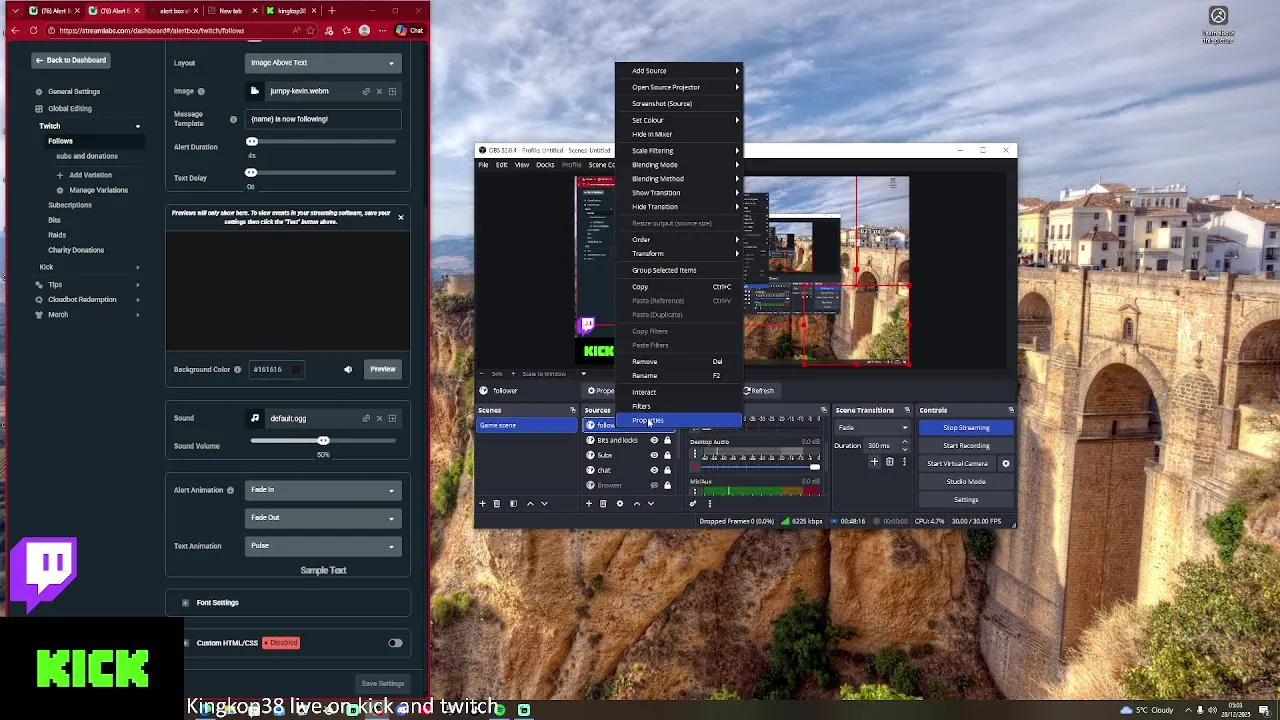Screen dimensions: 1280x720
Task: Open the Fade Out alert animation dropdown
Action: coord(323,518)
